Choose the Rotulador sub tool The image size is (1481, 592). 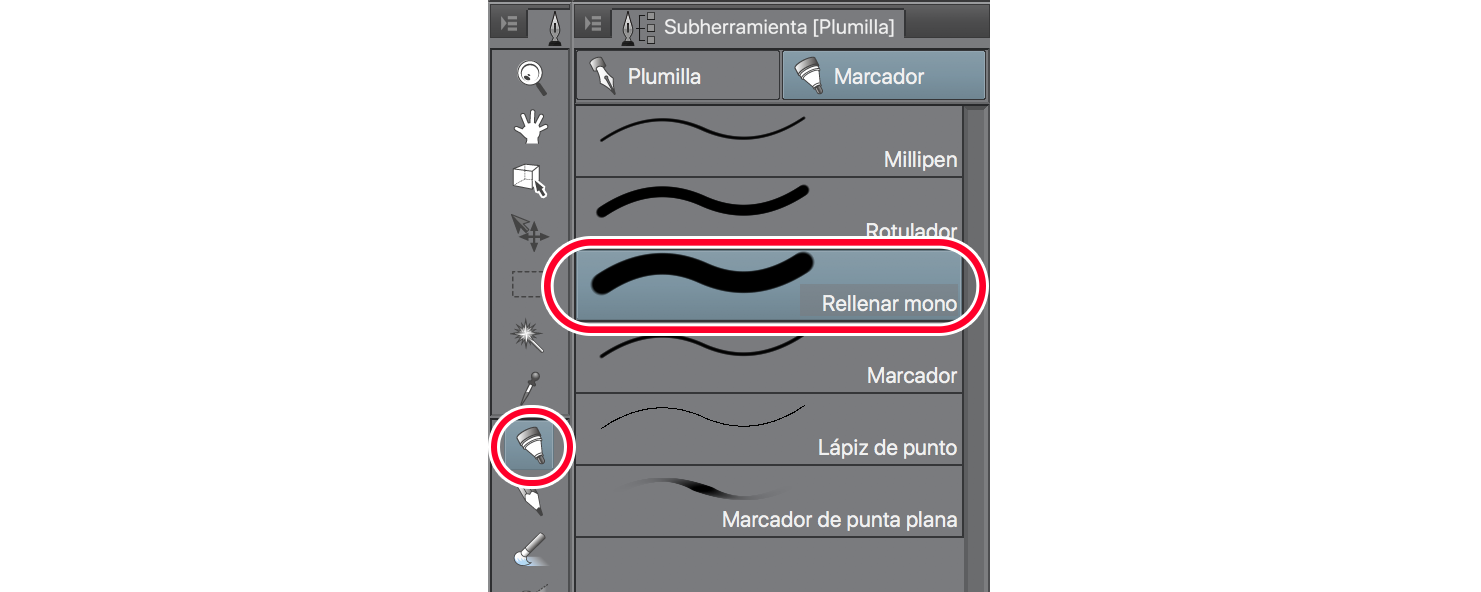point(768,210)
